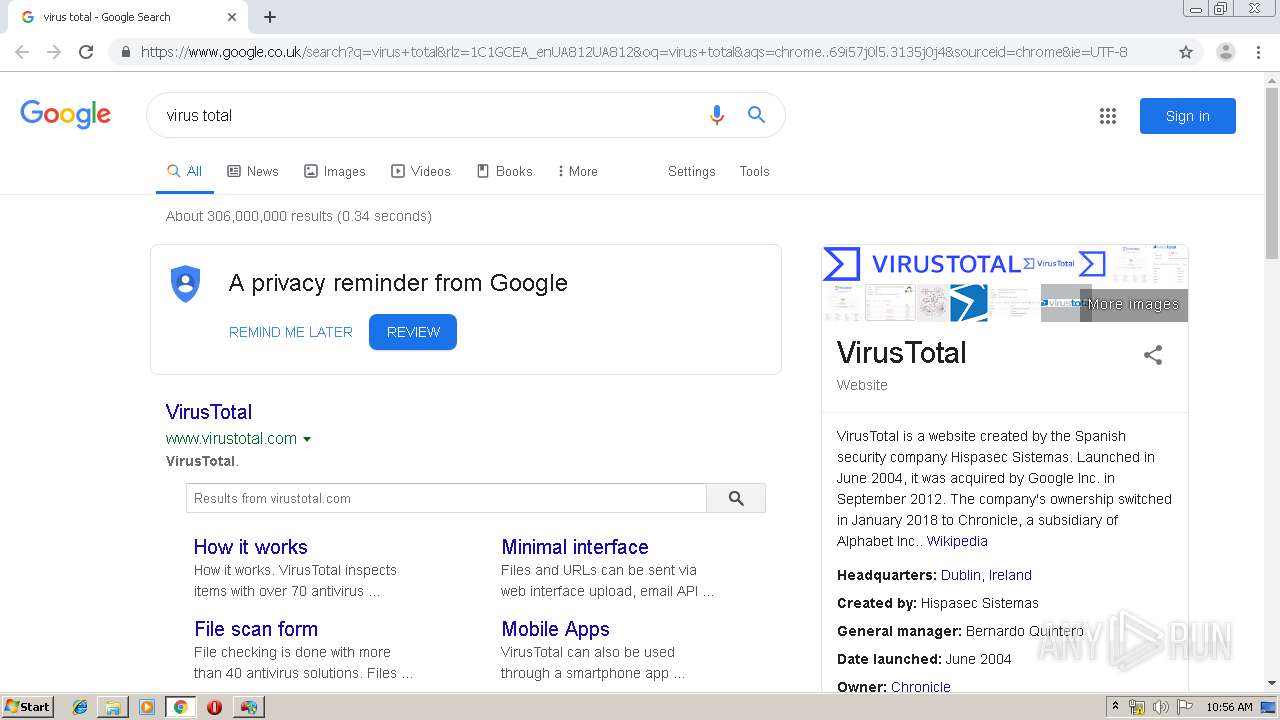Switch to the Books tab

point(505,171)
